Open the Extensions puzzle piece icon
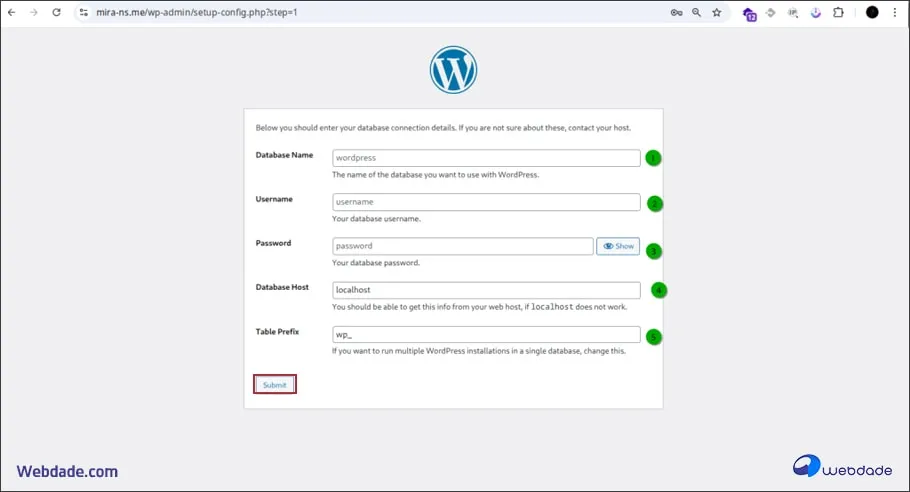This screenshot has height=492, width=910. pyautogui.click(x=838, y=12)
